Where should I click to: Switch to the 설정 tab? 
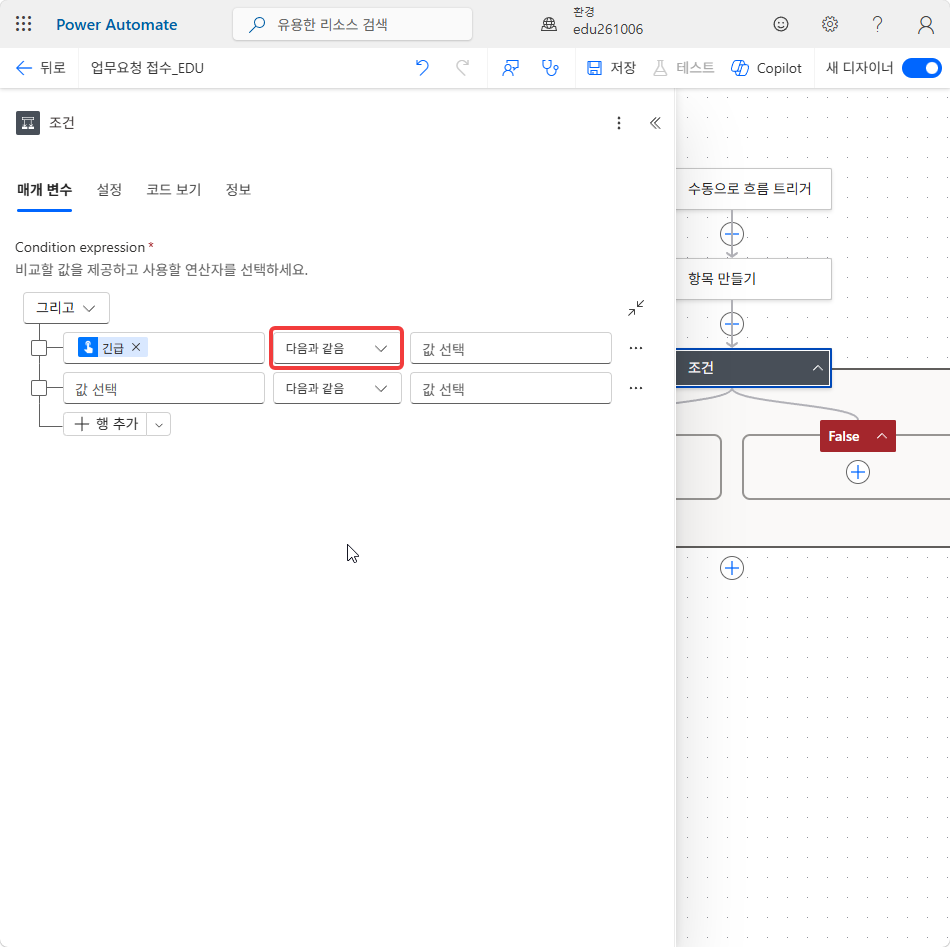pos(109,190)
